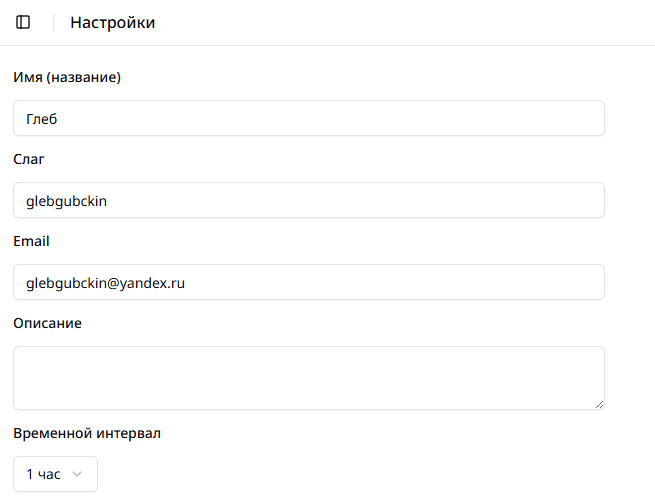Click the divider next to sidebar icon
Screen dimensions: 655x504
[53, 22]
